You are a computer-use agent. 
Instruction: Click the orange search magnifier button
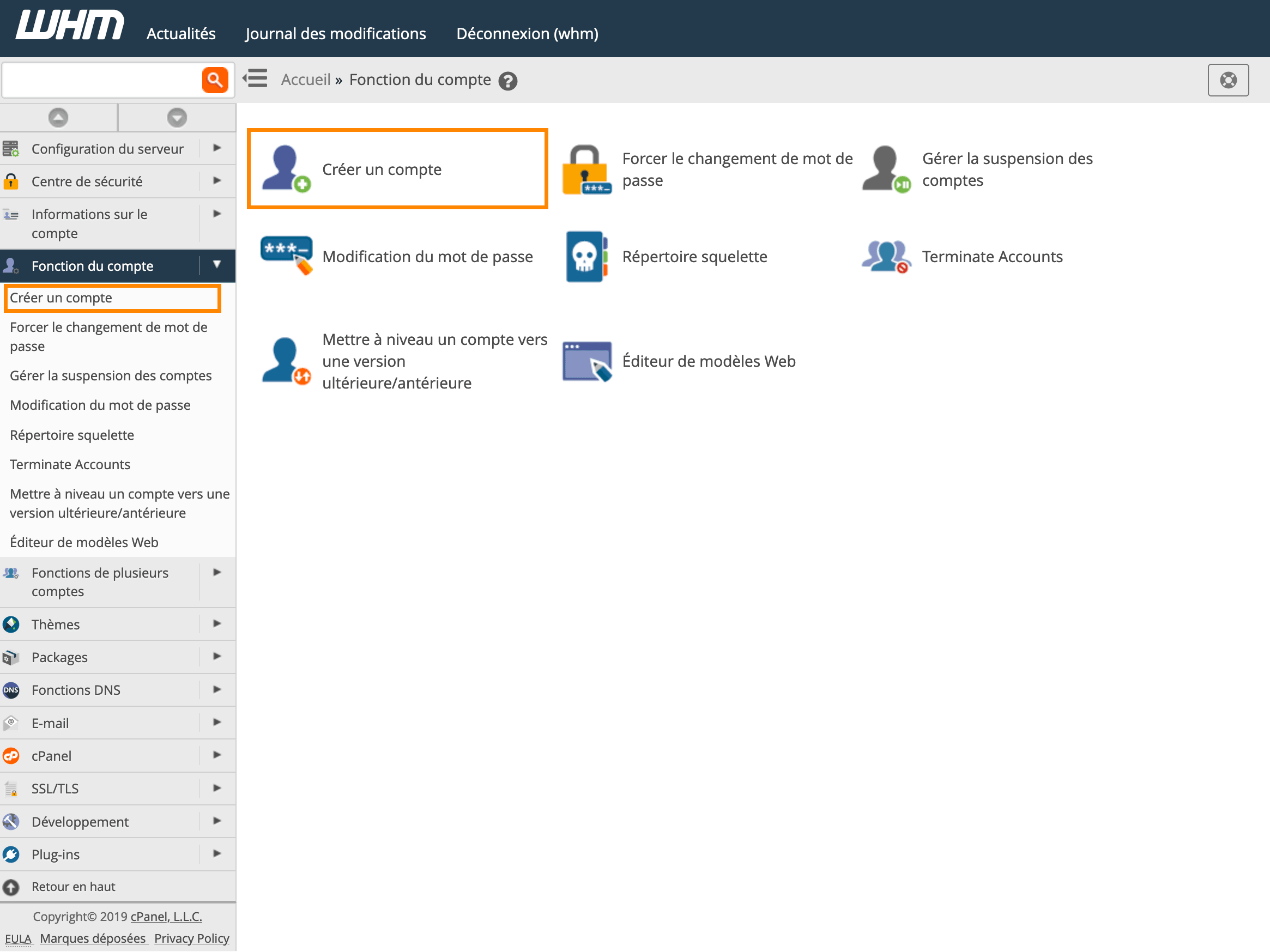(x=215, y=80)
